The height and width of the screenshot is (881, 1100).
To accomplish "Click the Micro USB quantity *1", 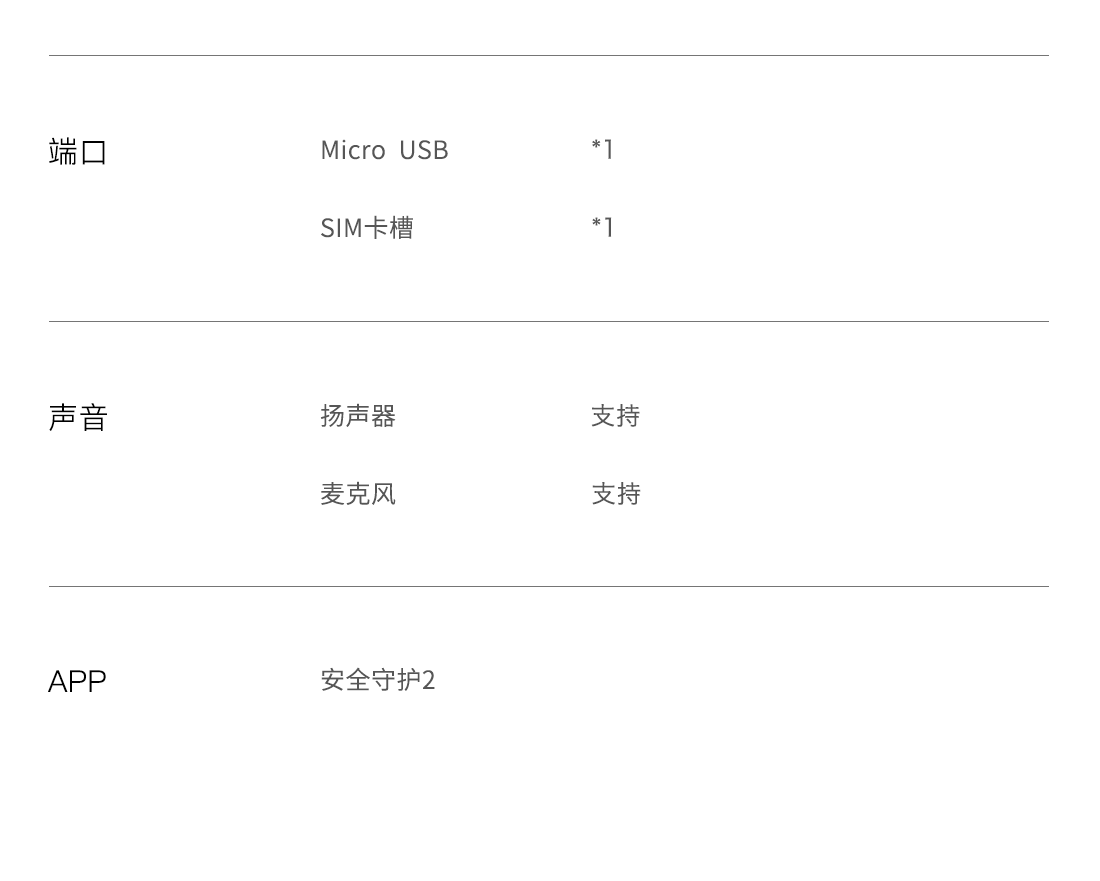I will [x=603, y=149].
